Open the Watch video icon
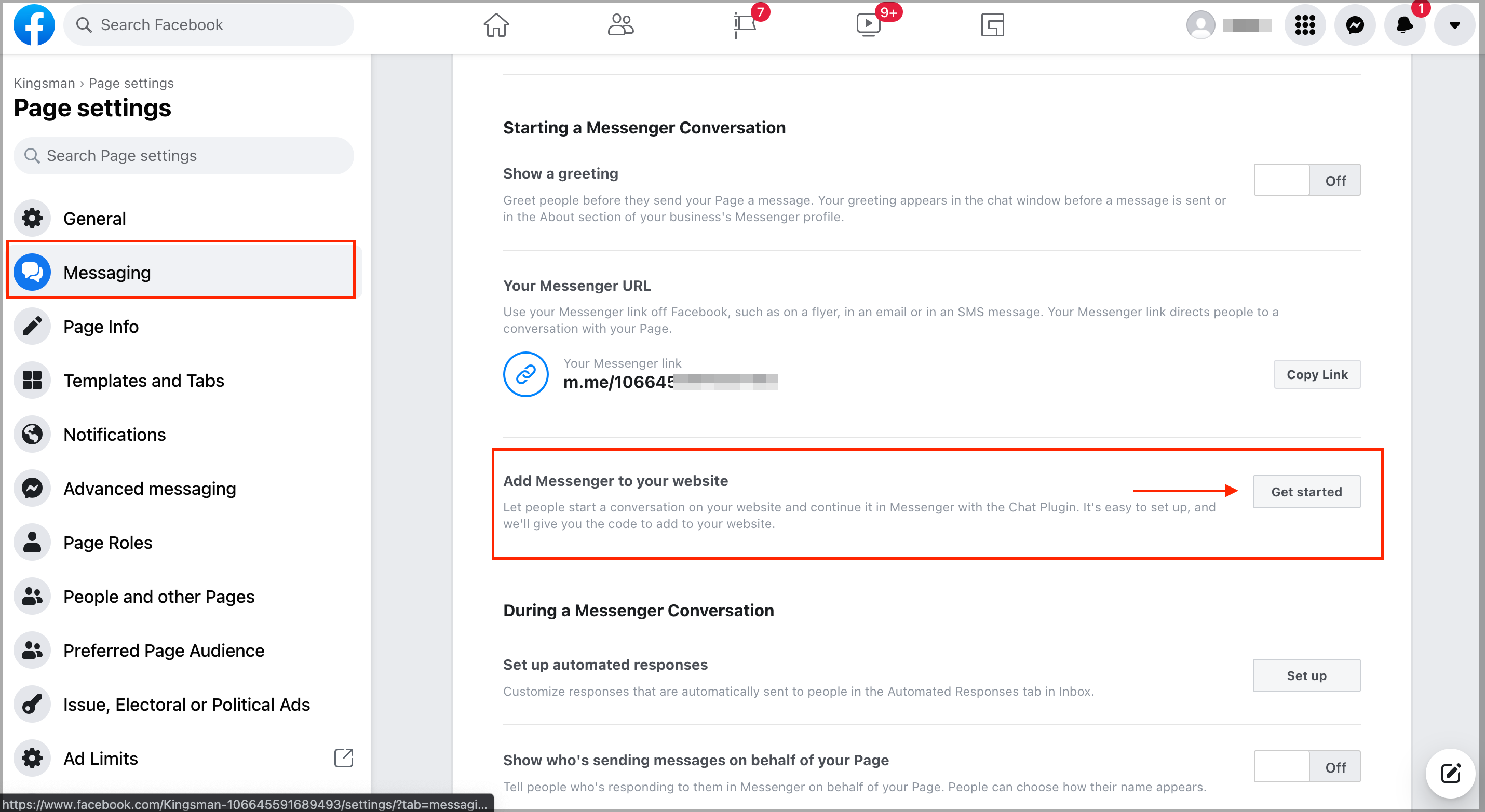Image resolution: width=1485 pixels, height=812 pixels. click(868, 25)
